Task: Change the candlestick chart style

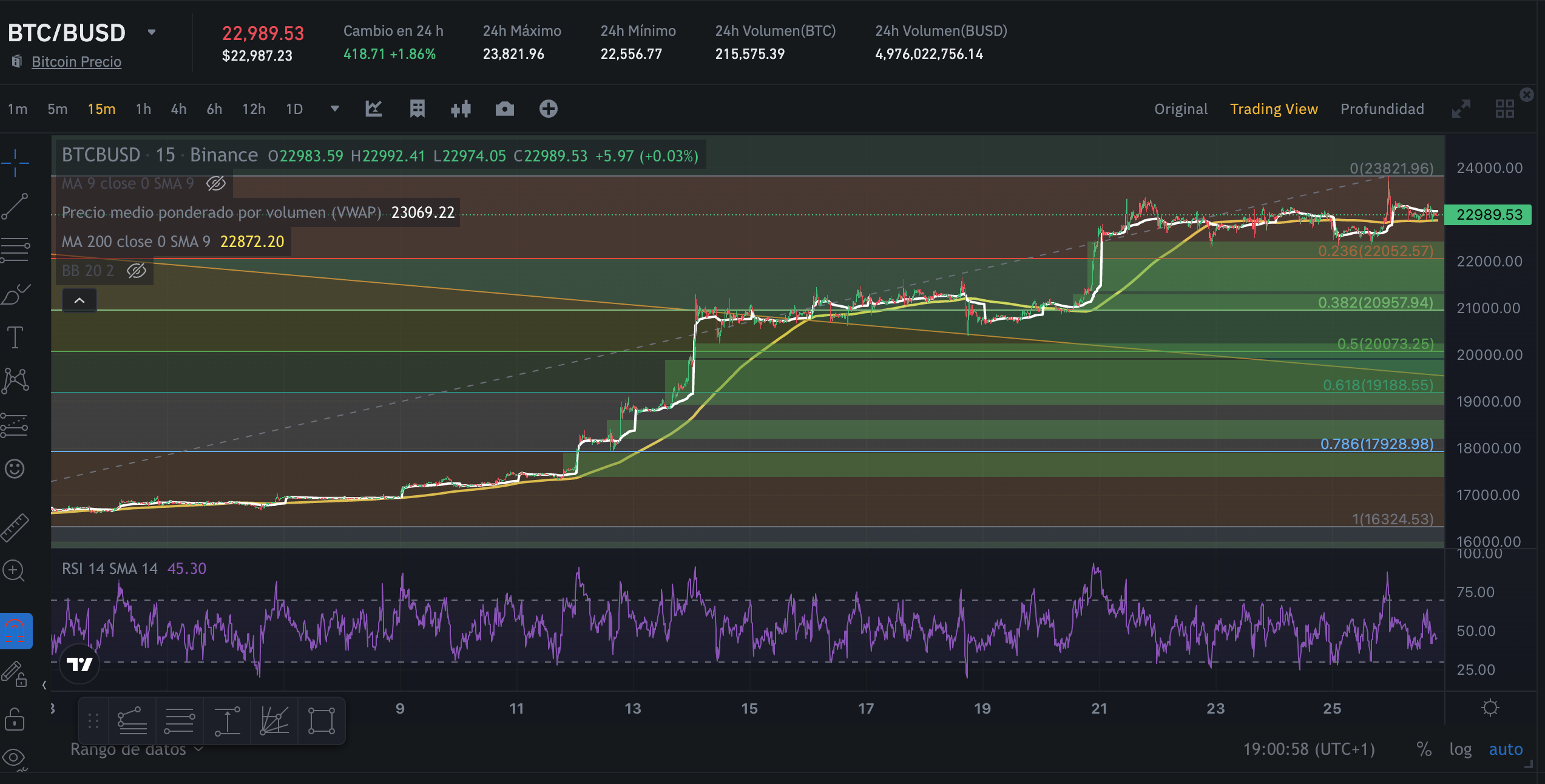Action: (461, 109)
